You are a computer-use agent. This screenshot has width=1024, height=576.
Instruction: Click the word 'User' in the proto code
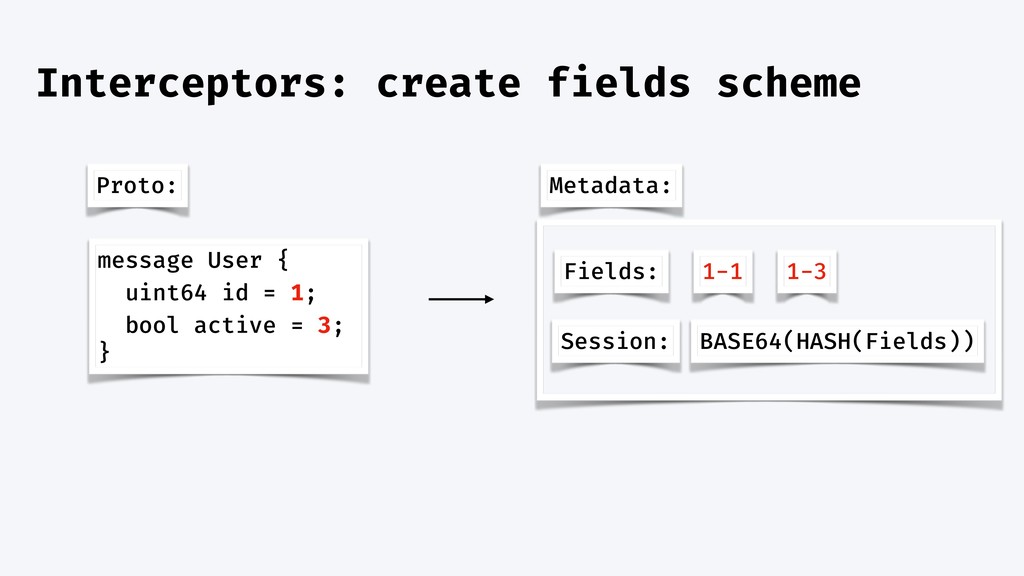pyautogui.click(x=234, y=260)
